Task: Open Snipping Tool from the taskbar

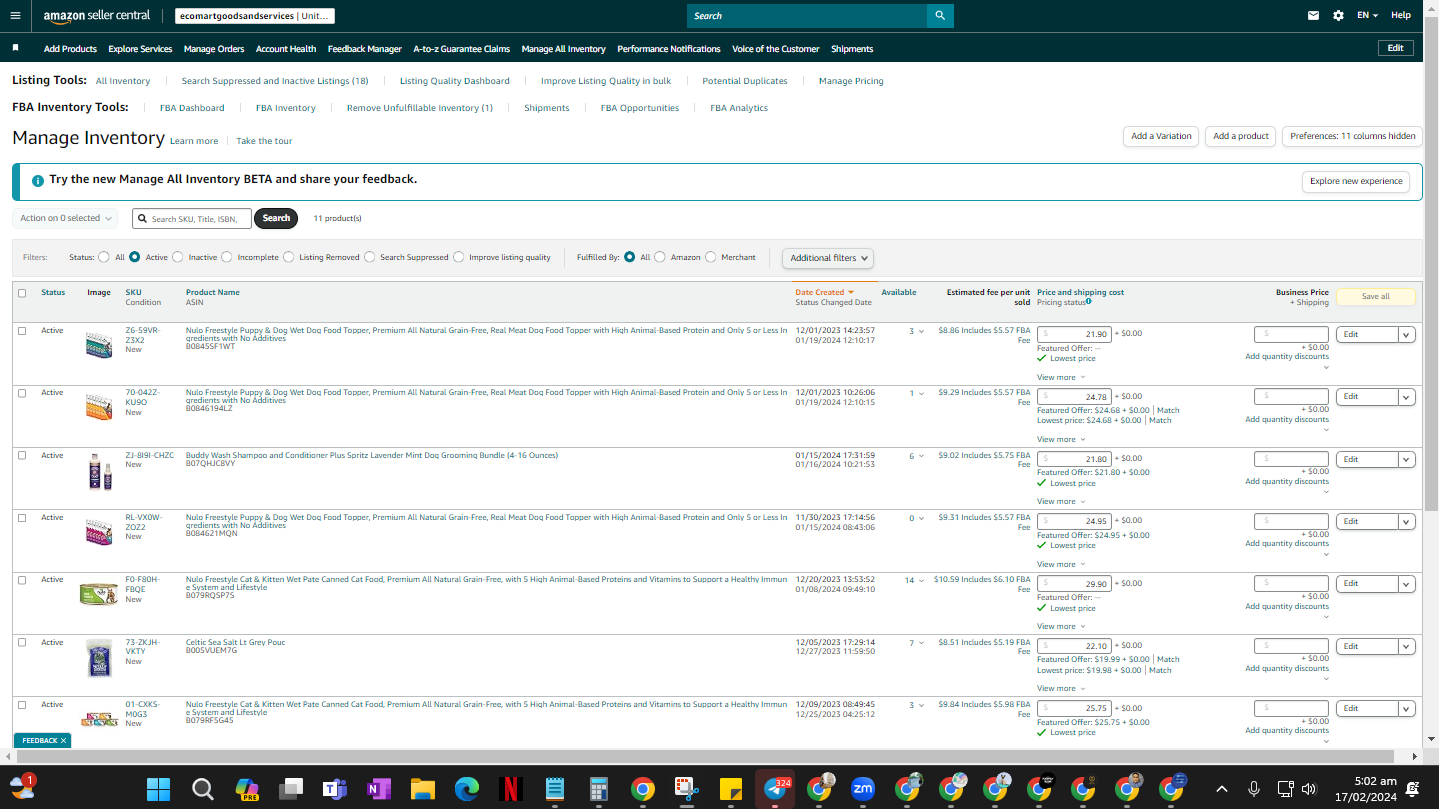Action: (686, 789)
